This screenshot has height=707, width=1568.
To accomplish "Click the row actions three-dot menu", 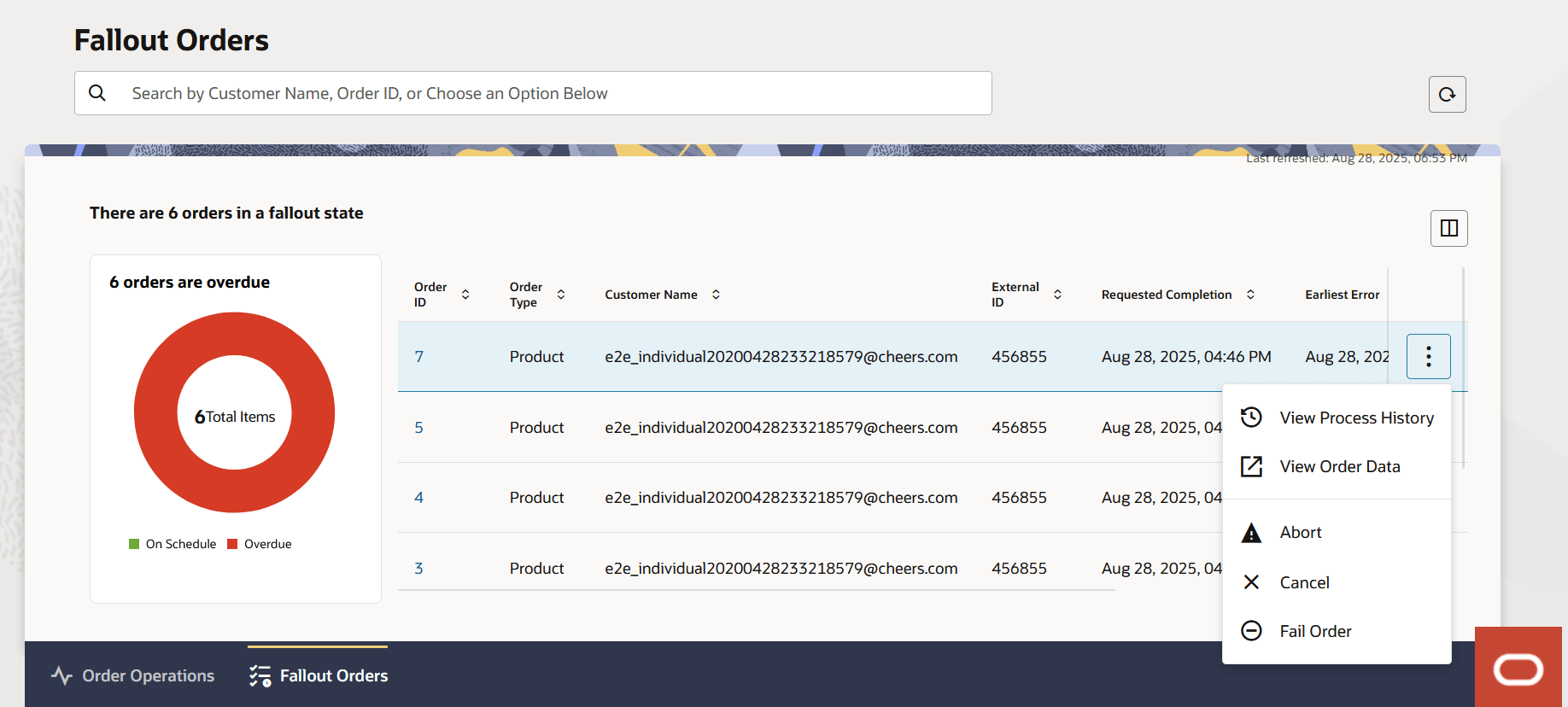I will [x=1428, y=356].
